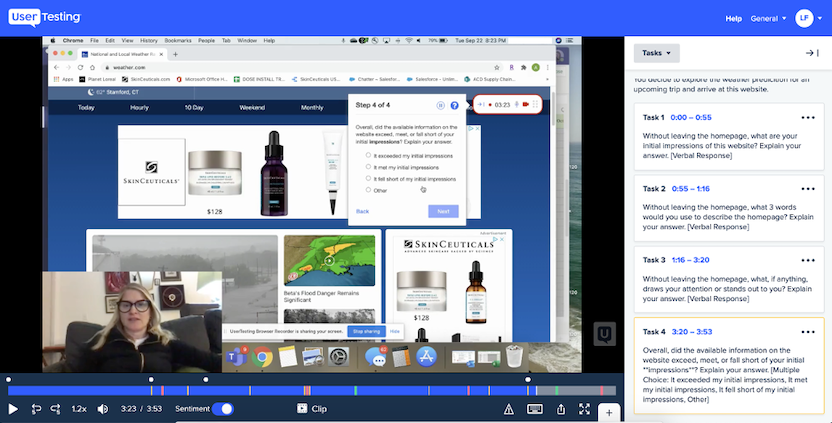The width and height of the screenshot is (832, 423).
Task: Pause the test via Step dialog pause icon
Action: coord(440,106)
